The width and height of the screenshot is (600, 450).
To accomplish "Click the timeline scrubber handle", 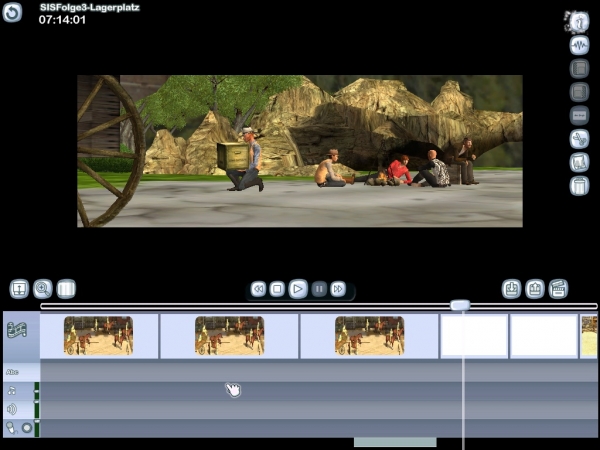I will click(x=460, y=305).
